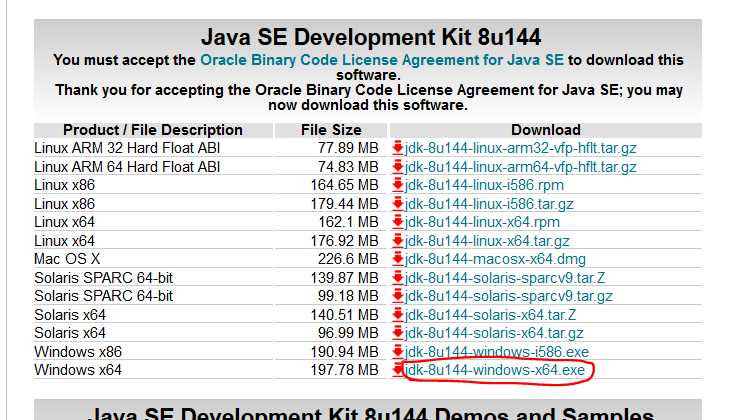The image size is (730, 420).
Task: Click the download arrow icon beside jdk-8u144-solaris-x64.tar.Z
Action: pyautogui.click(x=398, y=314)
